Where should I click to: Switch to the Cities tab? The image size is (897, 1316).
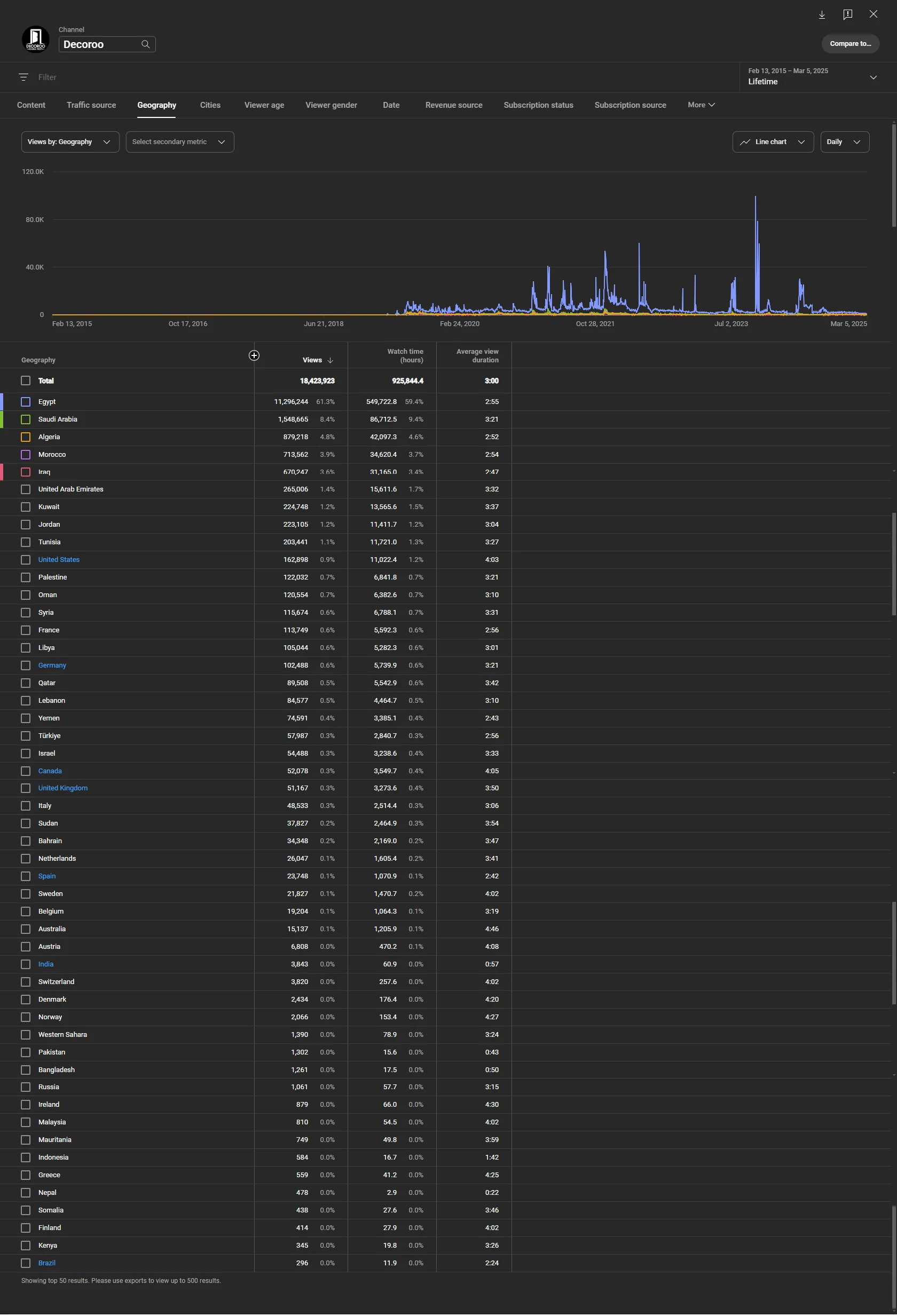tap(210, 105)
